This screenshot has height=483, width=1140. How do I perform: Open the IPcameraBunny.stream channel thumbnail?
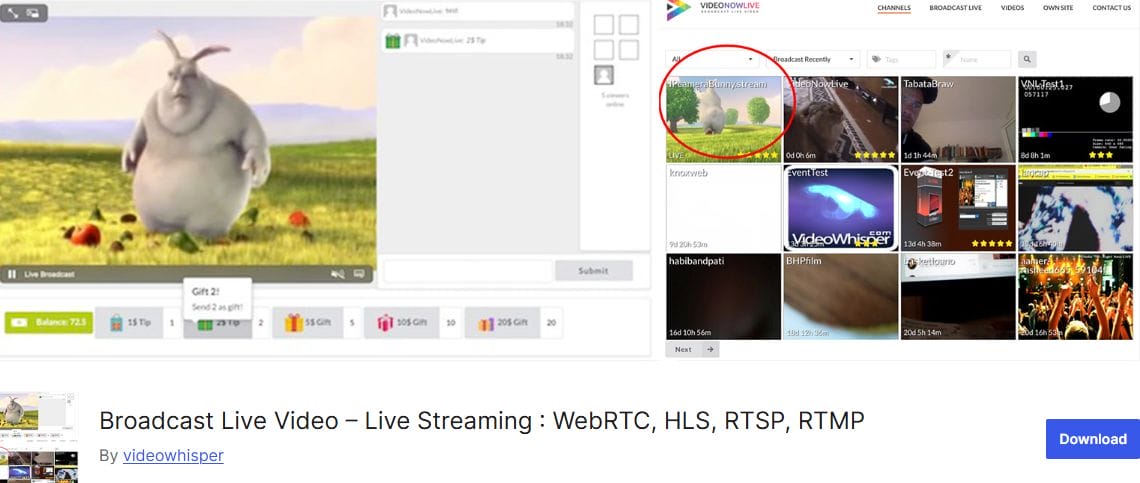724,119
